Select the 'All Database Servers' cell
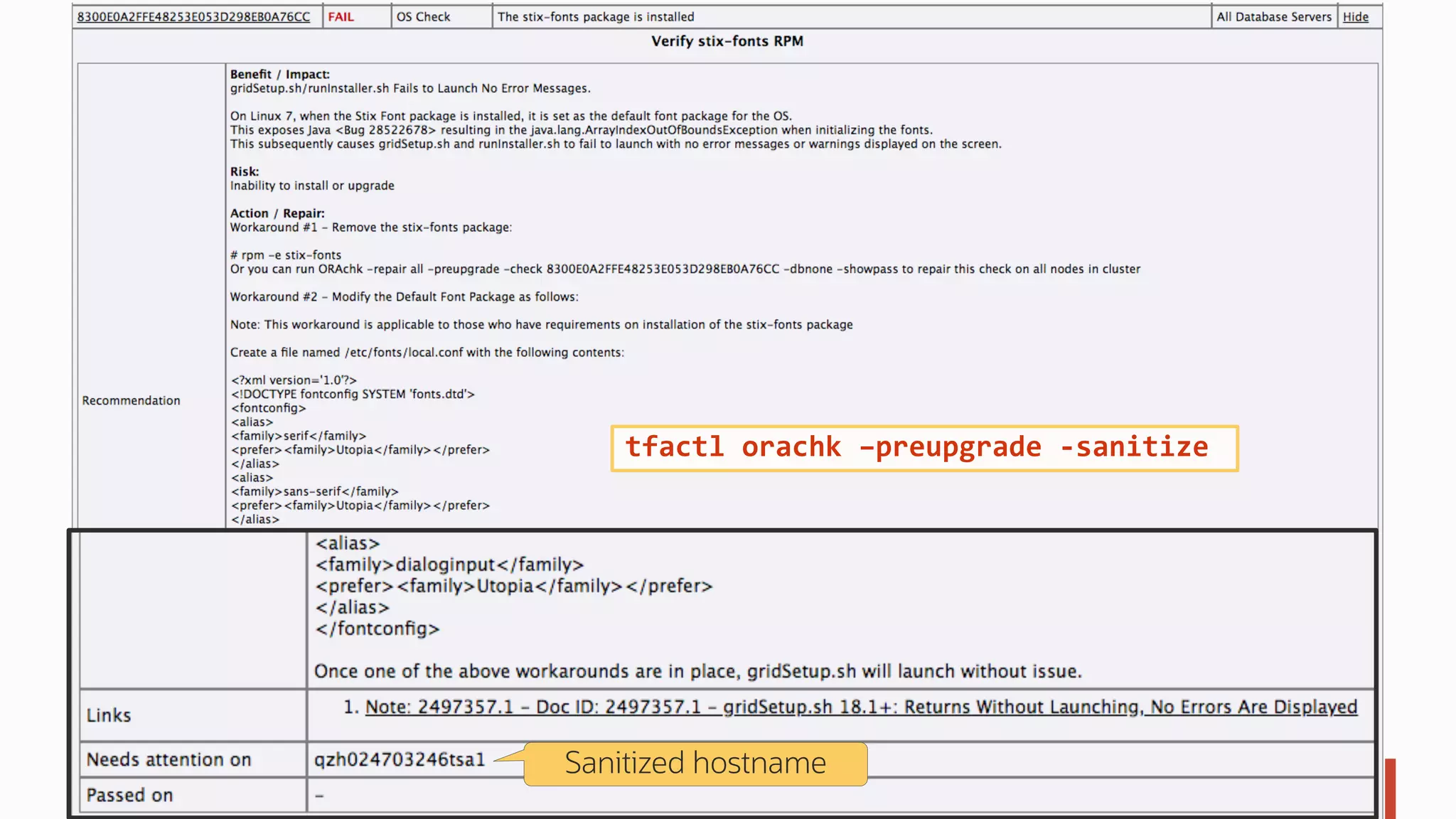Screen dimensions: 1456x819 (x=1273, y=17)
